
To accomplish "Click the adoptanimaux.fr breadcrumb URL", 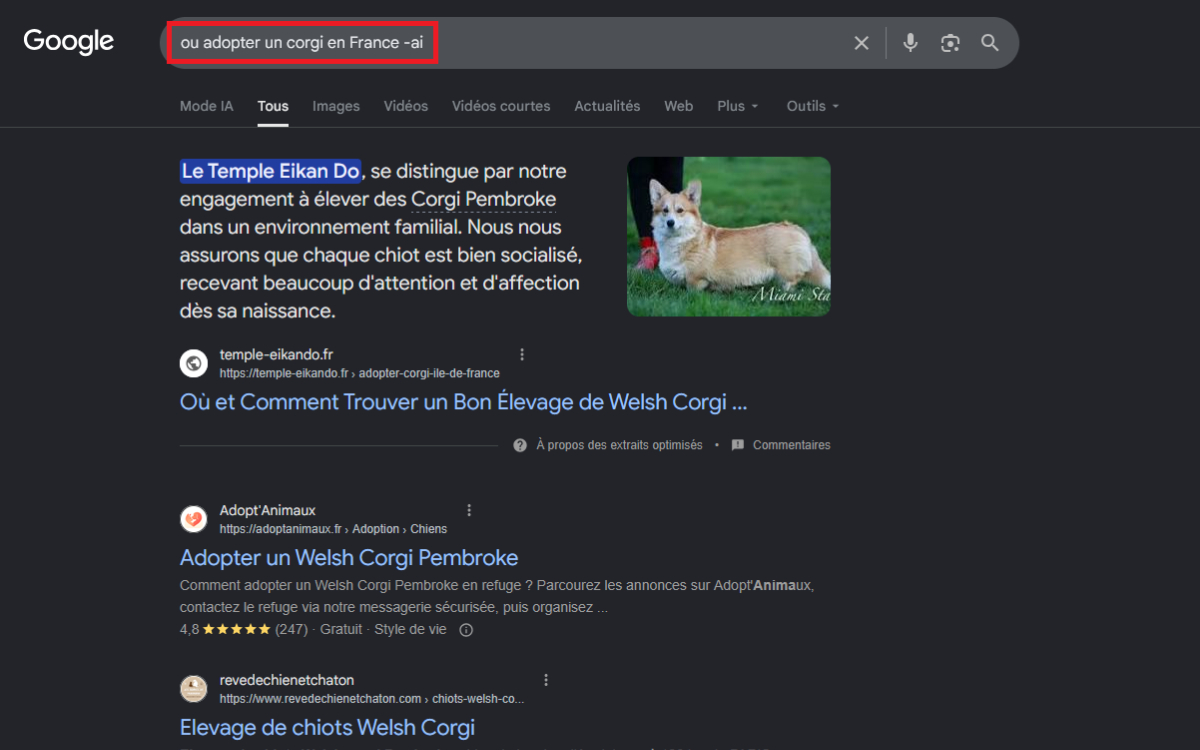I will pyautogui.click(x=333, y=529).
